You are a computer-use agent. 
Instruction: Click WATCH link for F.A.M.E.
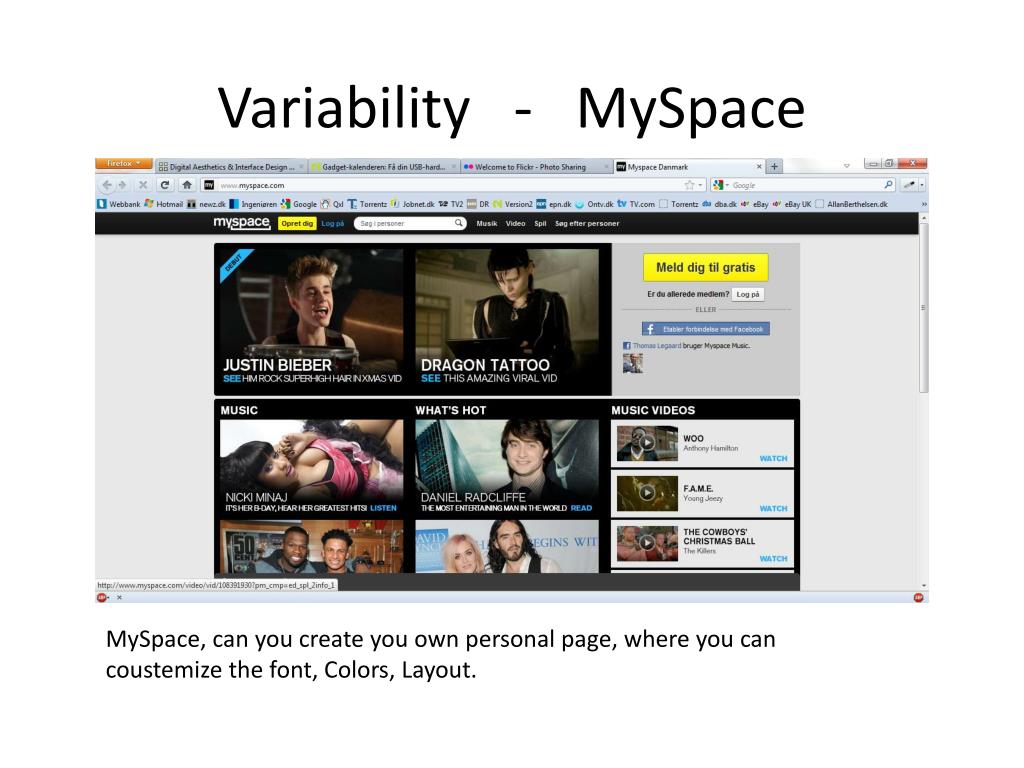pyautogui.click(x=773, y=508)
